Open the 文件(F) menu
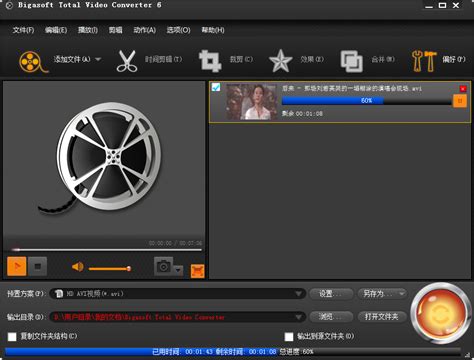 pos(23,30)
